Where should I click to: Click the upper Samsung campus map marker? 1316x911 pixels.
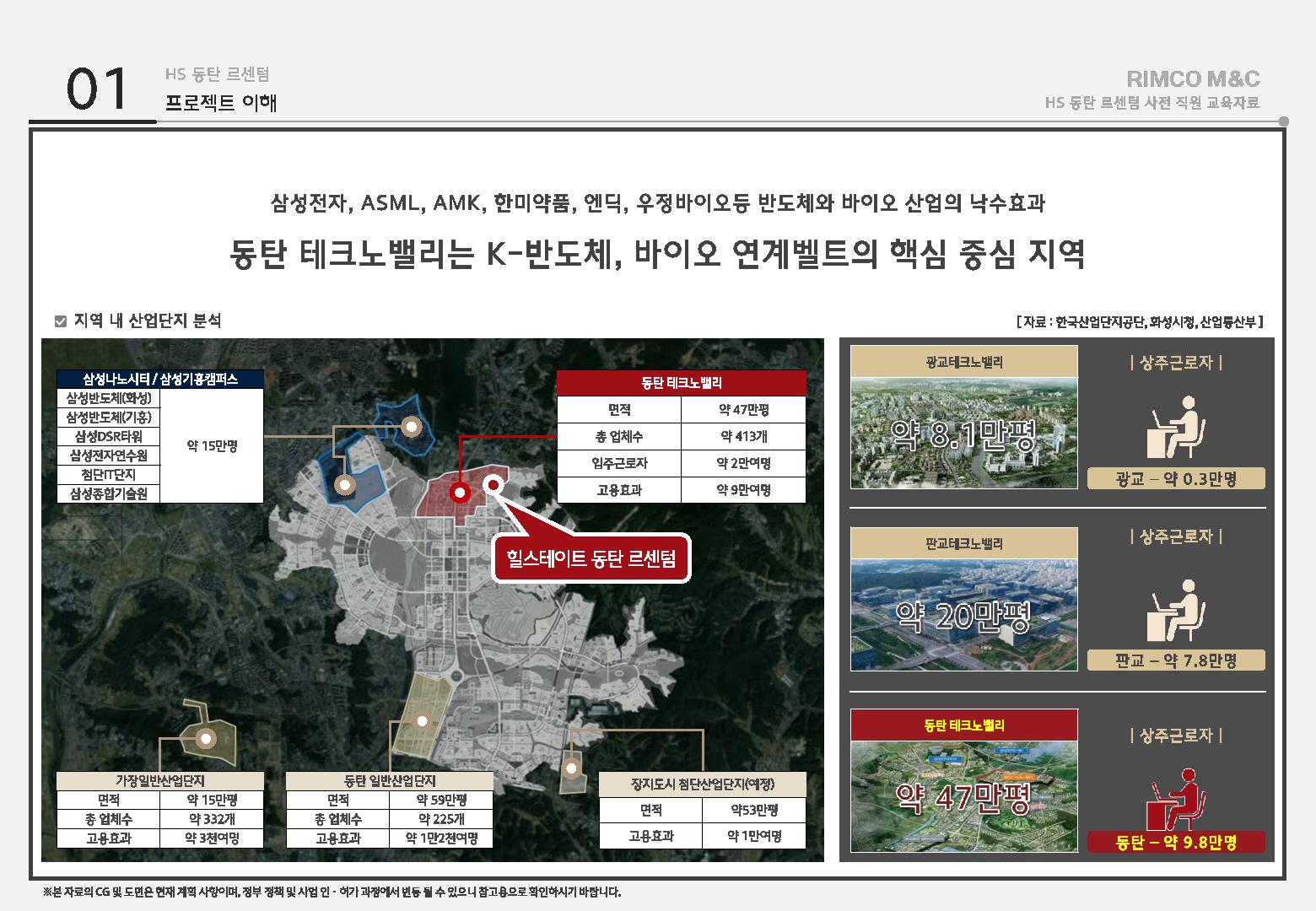click(x=412, y=427)
